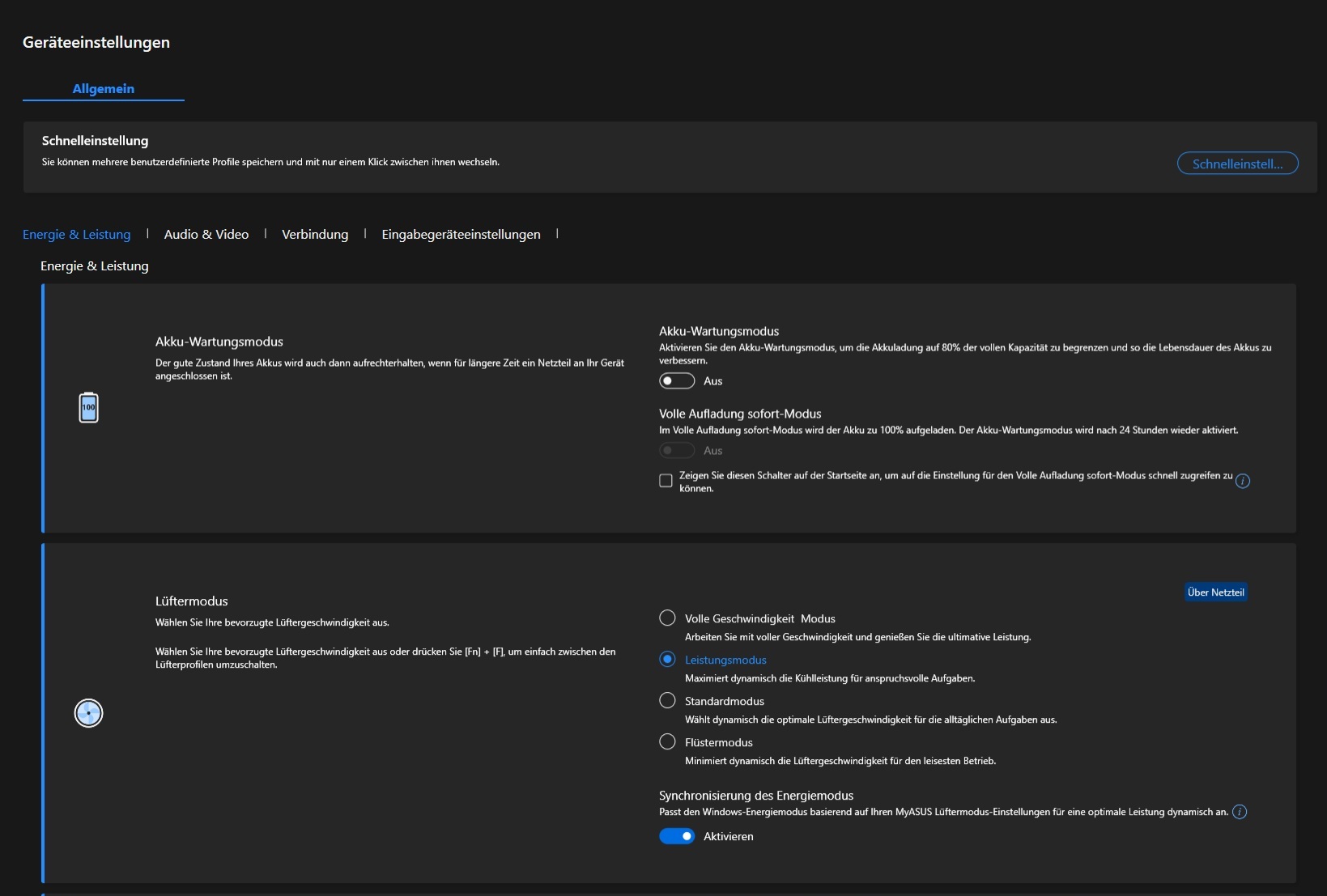This screenshot has width=1327, height=896.
Task: Toggle the Volle Aufladung sofort-Modus switch
Action: pyautogui.click(x=677, y=451)
